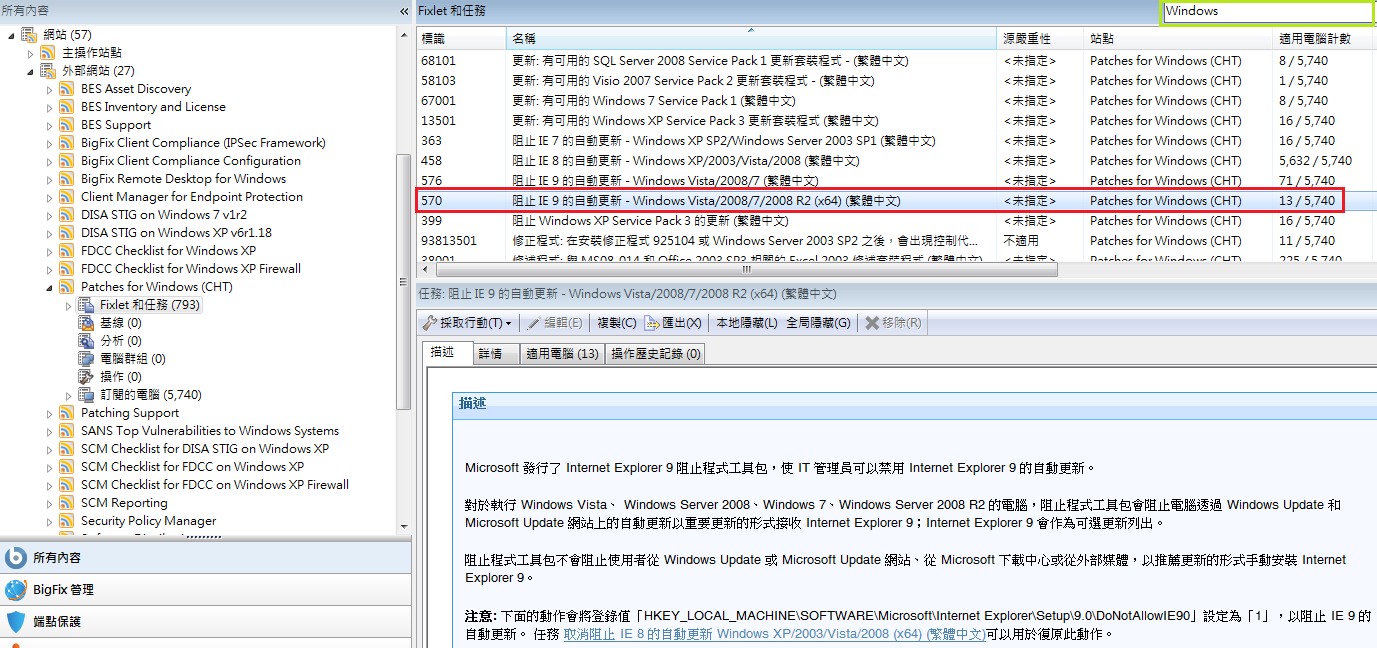1377x648 pixels.
Task: Click Client Manager for Endpoint Protection icon
Action: pos(67,197)
